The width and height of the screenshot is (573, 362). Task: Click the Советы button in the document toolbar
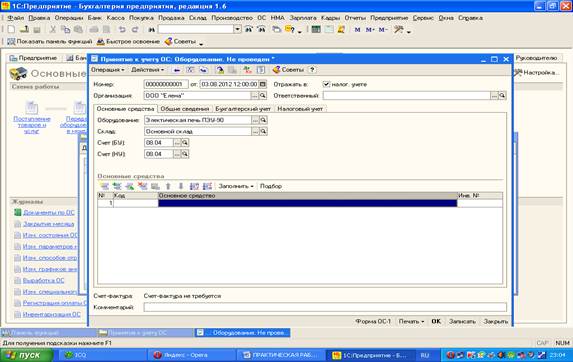click(x=288, y=69)
